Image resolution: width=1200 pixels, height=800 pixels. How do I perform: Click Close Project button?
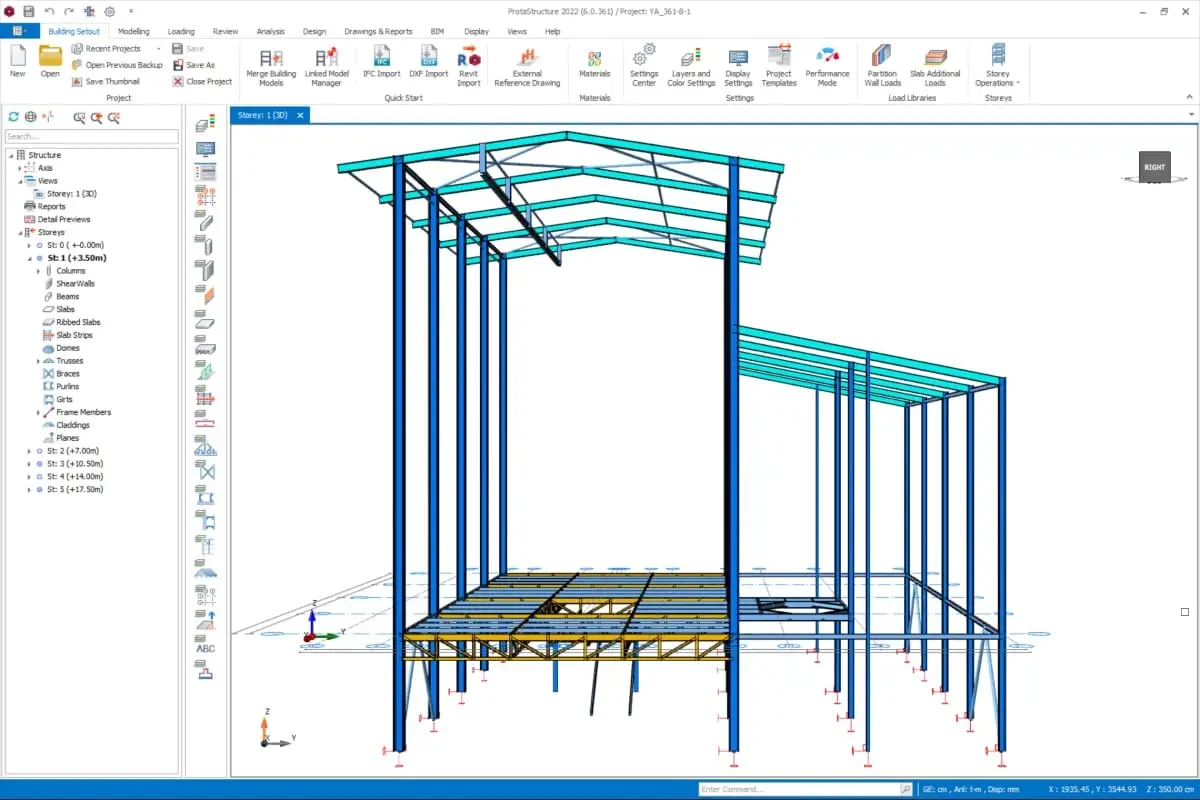202,81
